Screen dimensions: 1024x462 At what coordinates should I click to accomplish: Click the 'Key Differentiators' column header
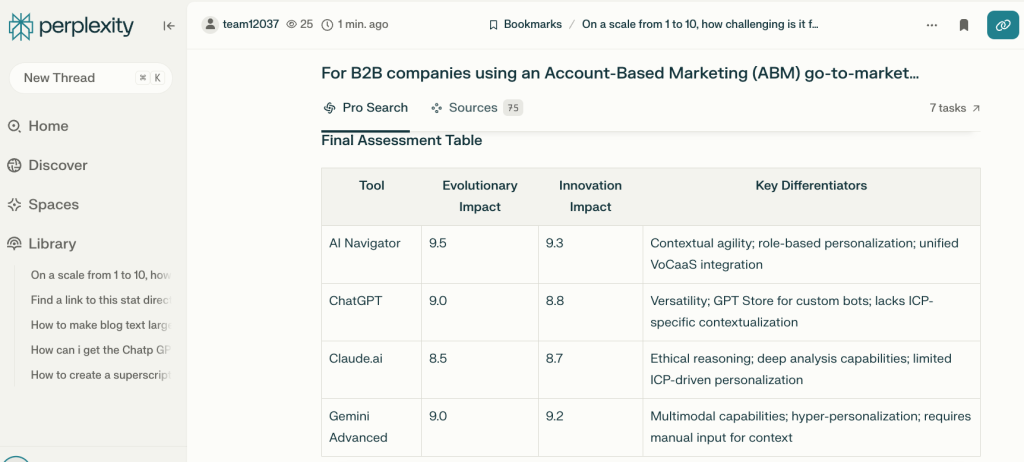(811, 186)
